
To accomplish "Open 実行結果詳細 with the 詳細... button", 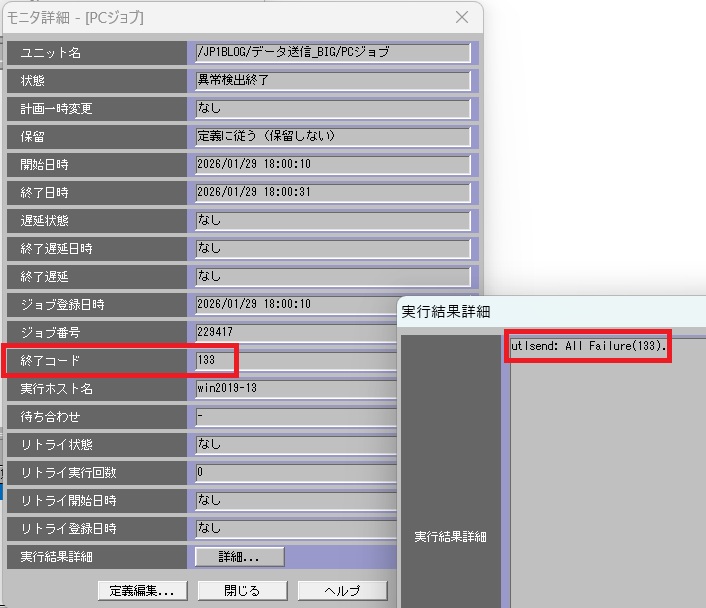I will 240,556.
